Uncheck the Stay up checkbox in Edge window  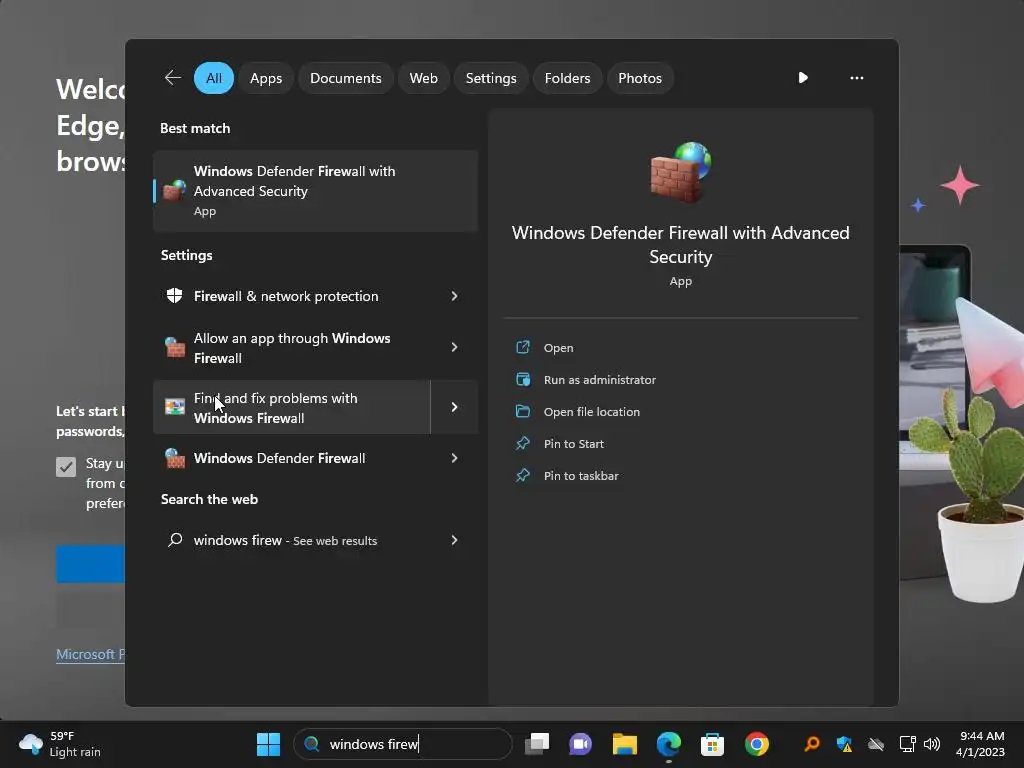coord(66,466)
